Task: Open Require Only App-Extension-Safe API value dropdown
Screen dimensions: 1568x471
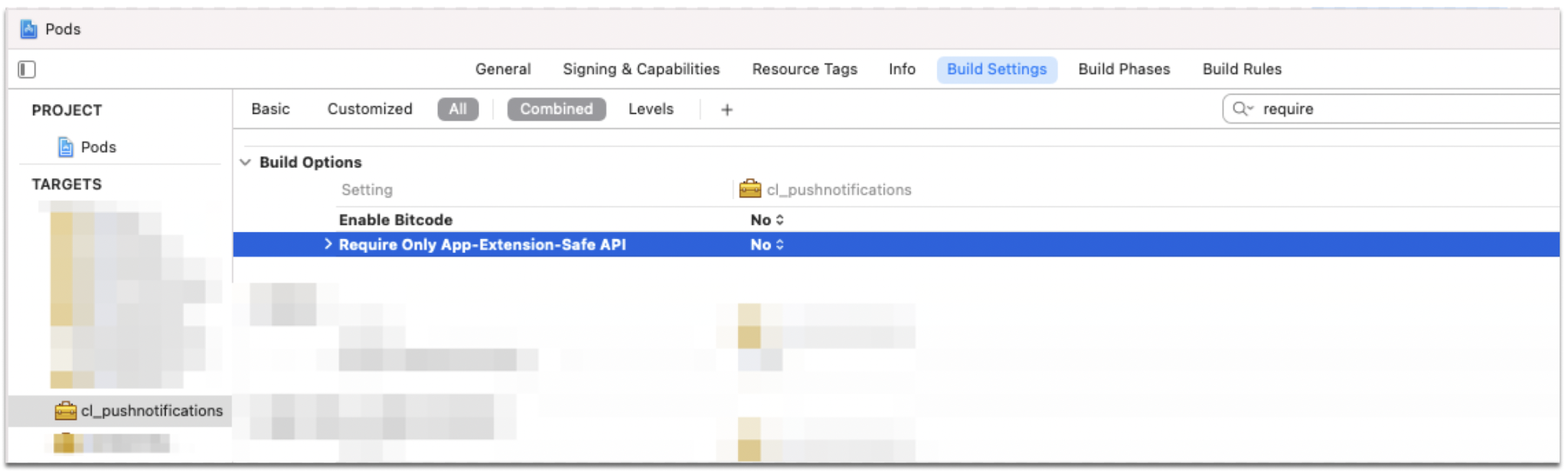Action: 767,245
